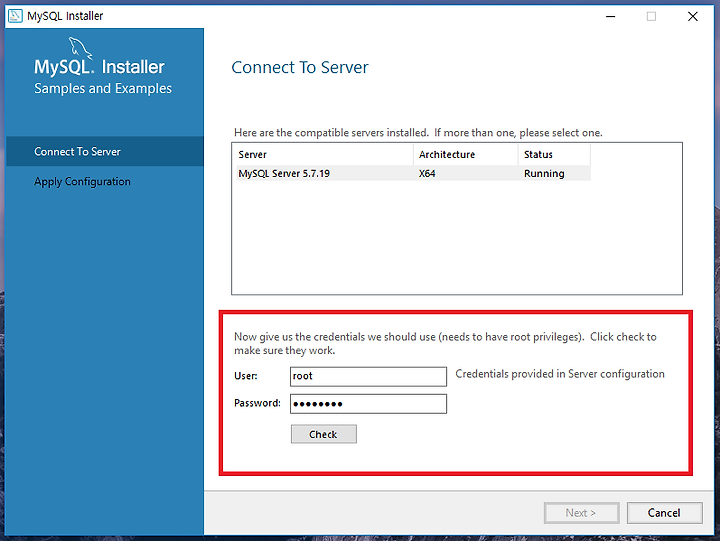Click the Connect To Server page heading
This screenshot has height=541, width=720.
coord(300,68)
